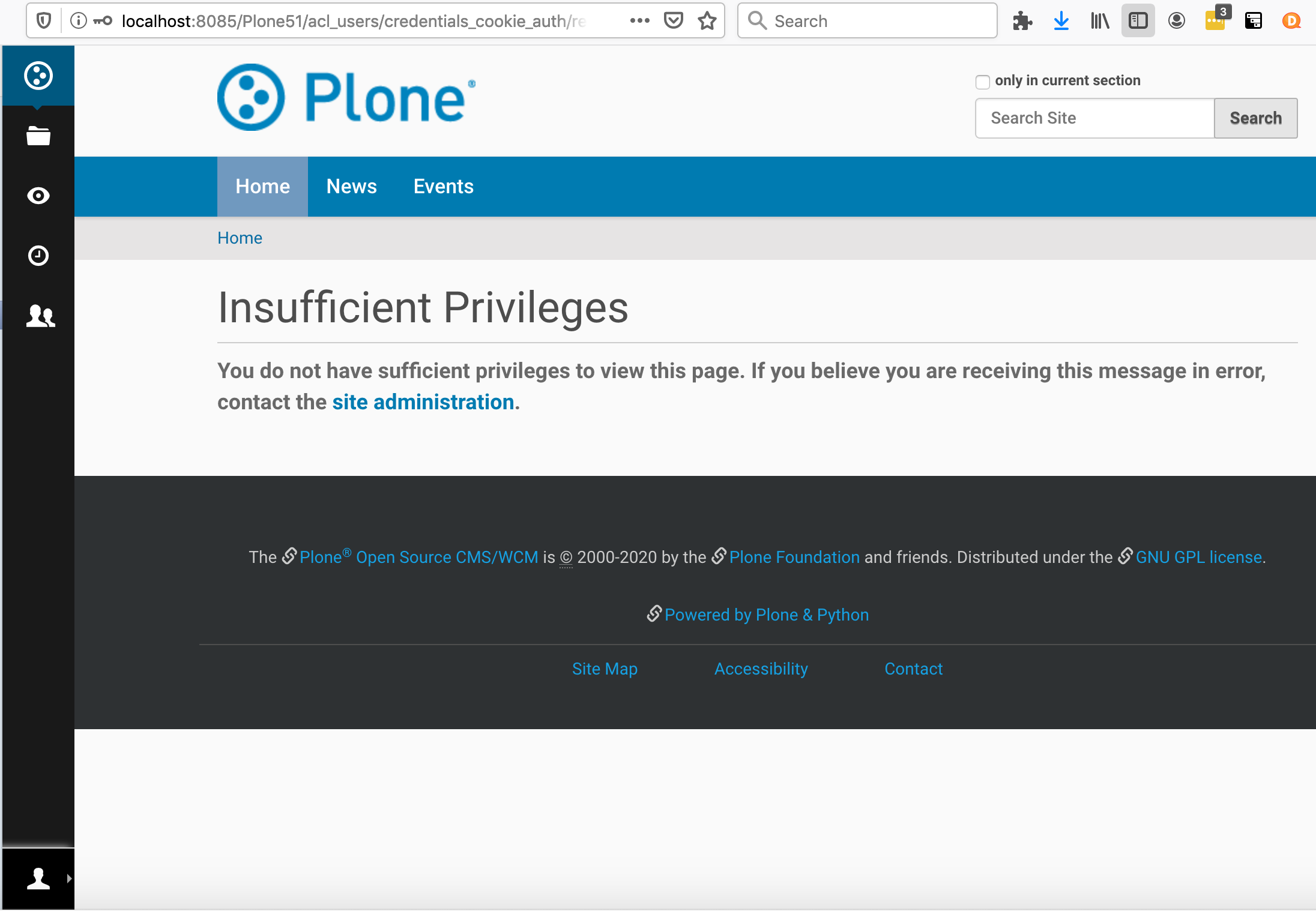Click the Plone logo image in header
The width and height of the screenshot is (1316, 911).
click(346, 97)
